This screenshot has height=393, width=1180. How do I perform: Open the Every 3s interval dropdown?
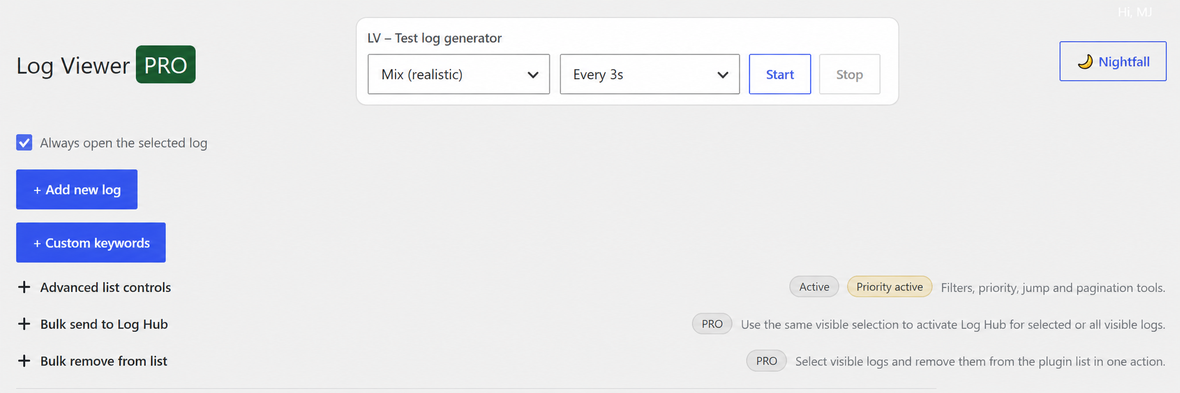(x=650, y=75)
